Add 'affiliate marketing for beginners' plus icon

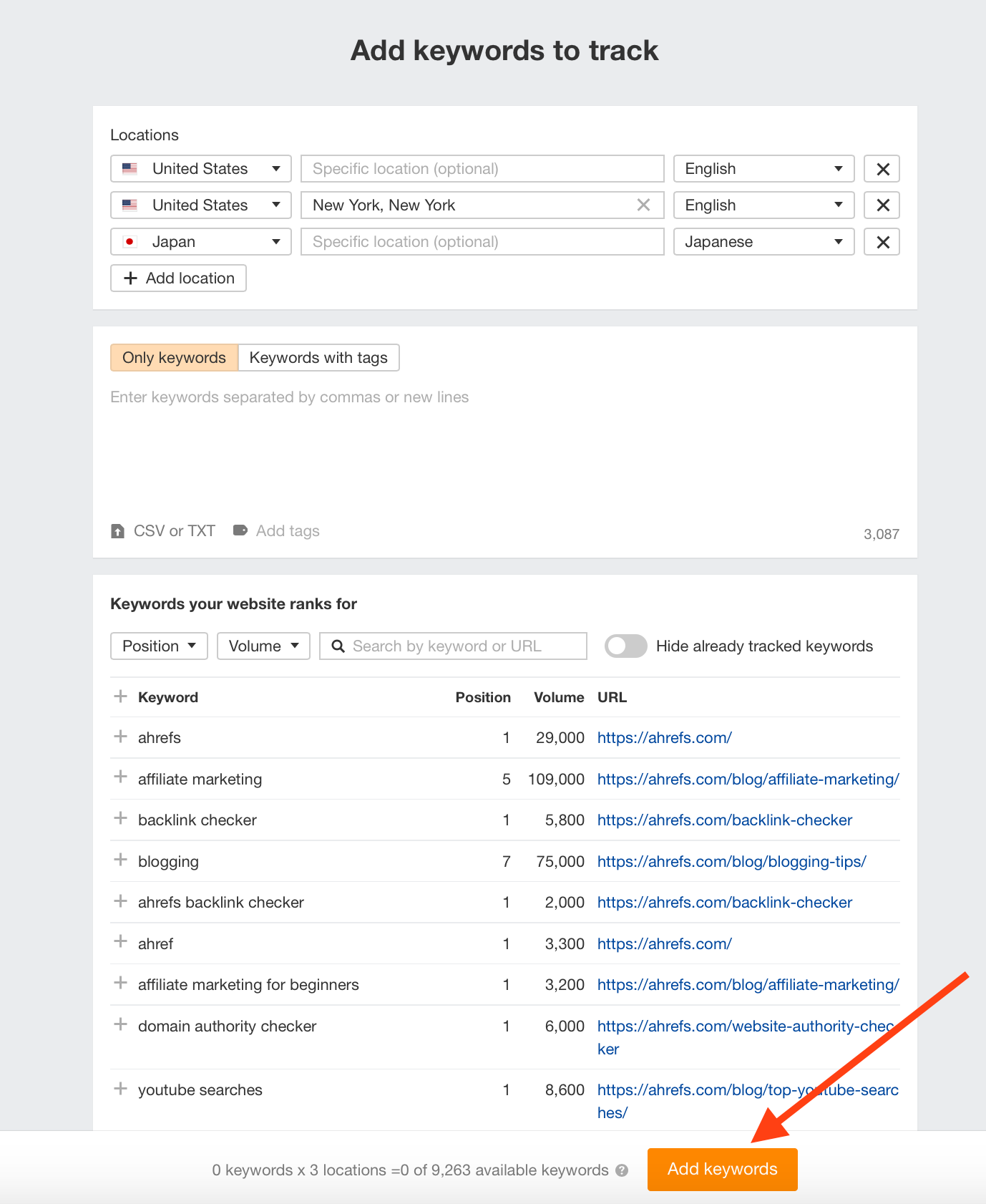coord(121,983)
